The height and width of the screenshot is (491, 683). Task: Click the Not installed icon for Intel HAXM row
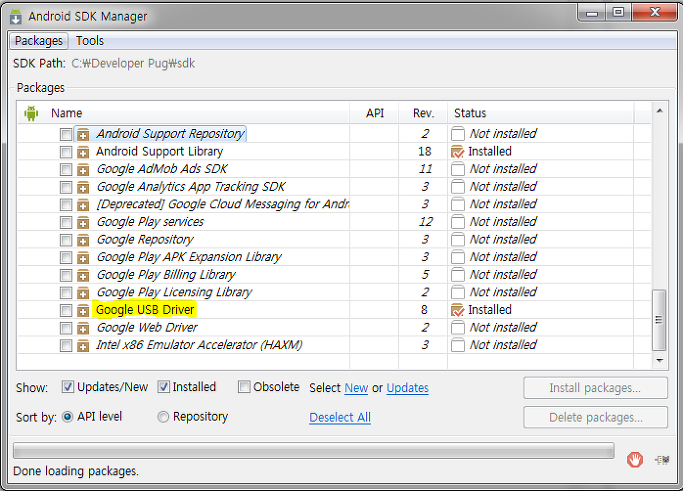tap(458, 345)
